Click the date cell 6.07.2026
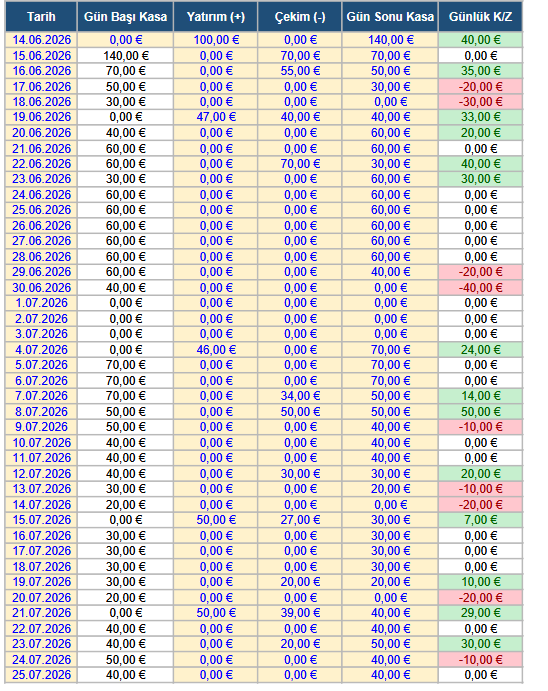The width and height of the screenshot is (548, 691). pyautogui.click(x=41, y=381)
